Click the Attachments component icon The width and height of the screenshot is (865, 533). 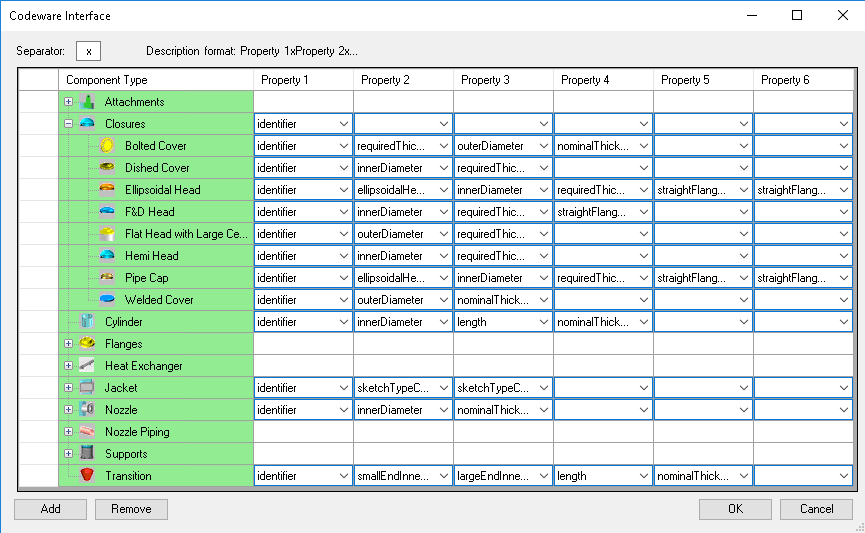(x=87, y=102)
